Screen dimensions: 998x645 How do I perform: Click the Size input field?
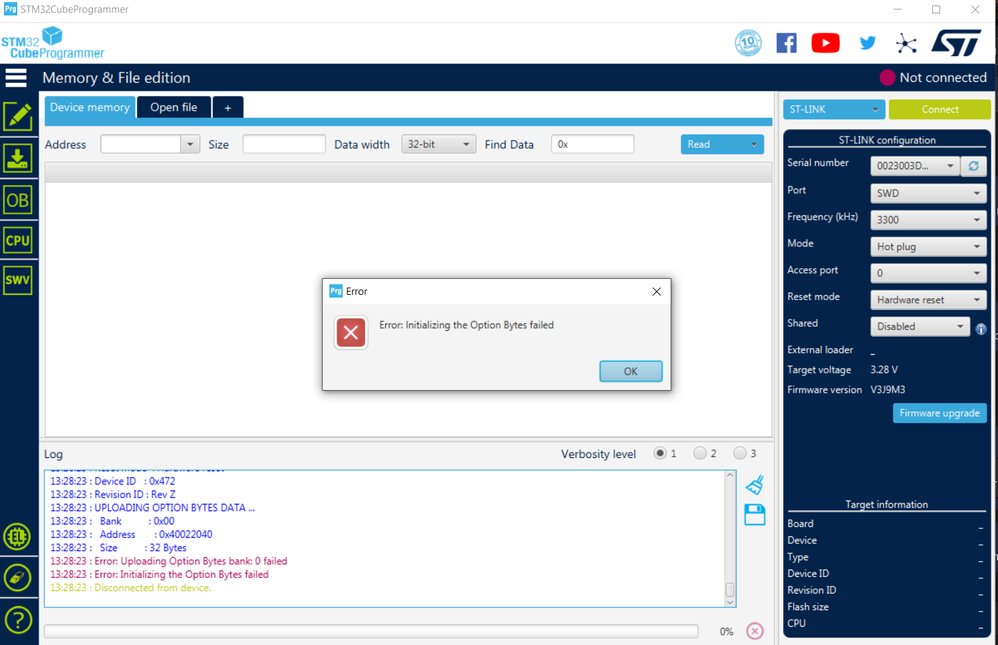pos(284,145)
